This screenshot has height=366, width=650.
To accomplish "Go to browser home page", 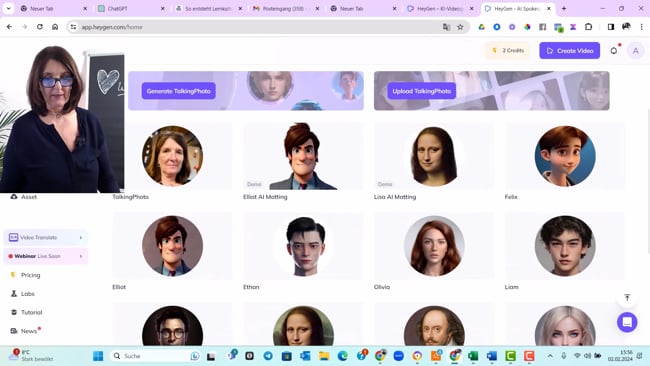I will pos(55,27).
